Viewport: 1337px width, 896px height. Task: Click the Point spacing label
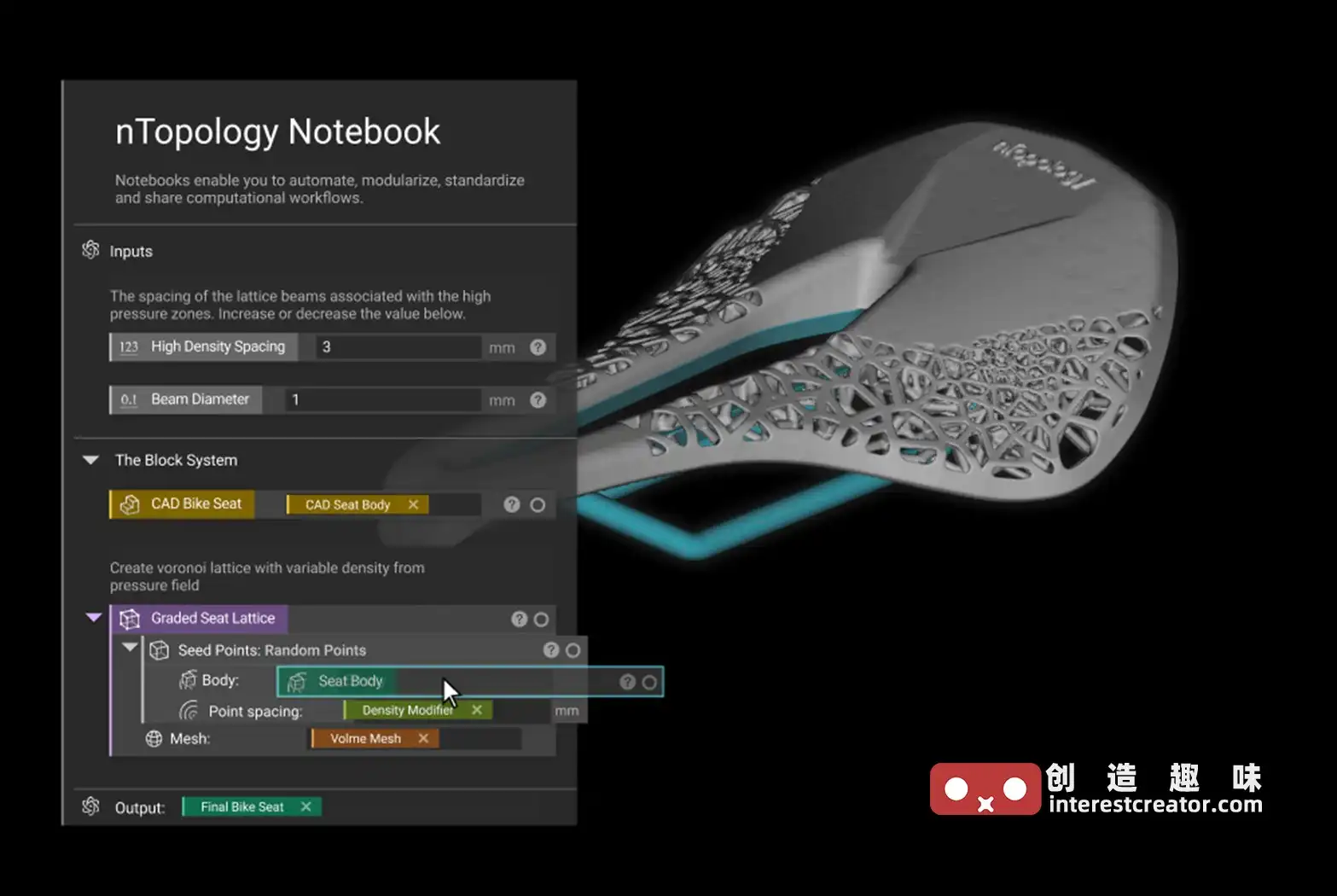point(255,711)
